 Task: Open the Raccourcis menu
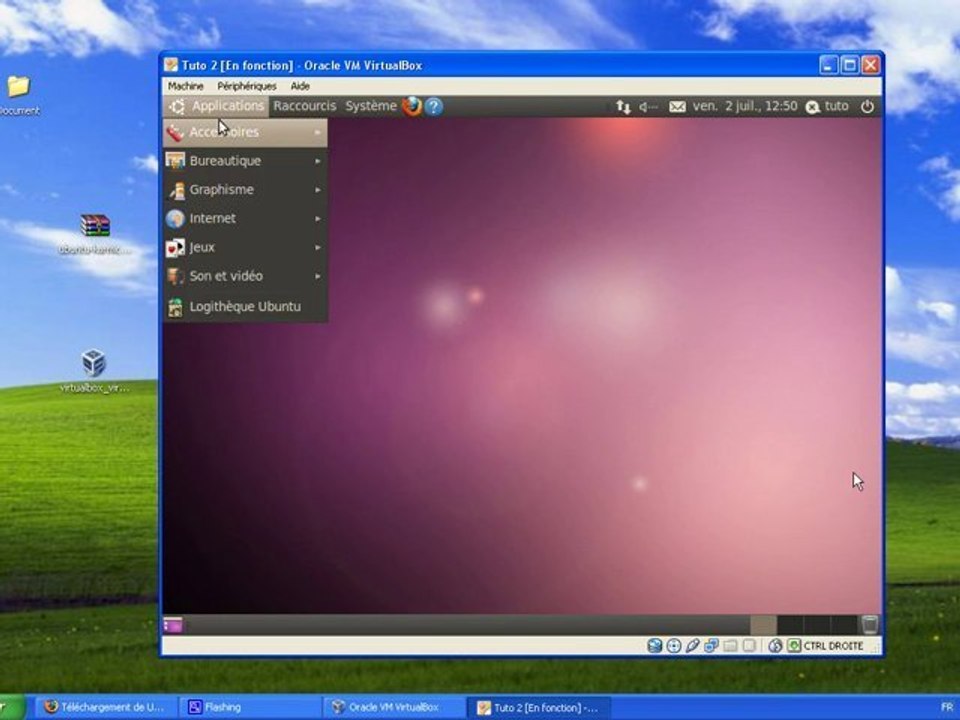click(305, 106)
